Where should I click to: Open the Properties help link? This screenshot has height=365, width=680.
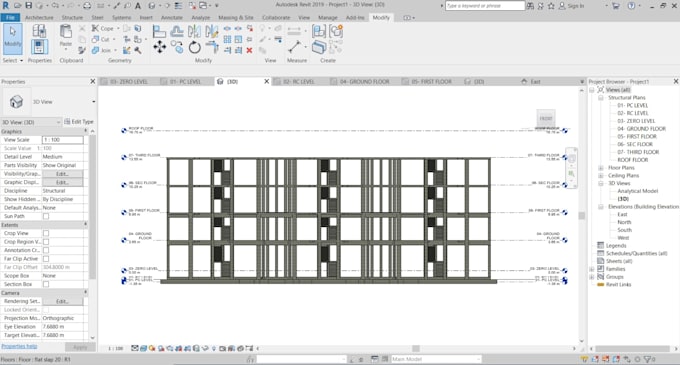pyautogui.click(x=19, y=346)
